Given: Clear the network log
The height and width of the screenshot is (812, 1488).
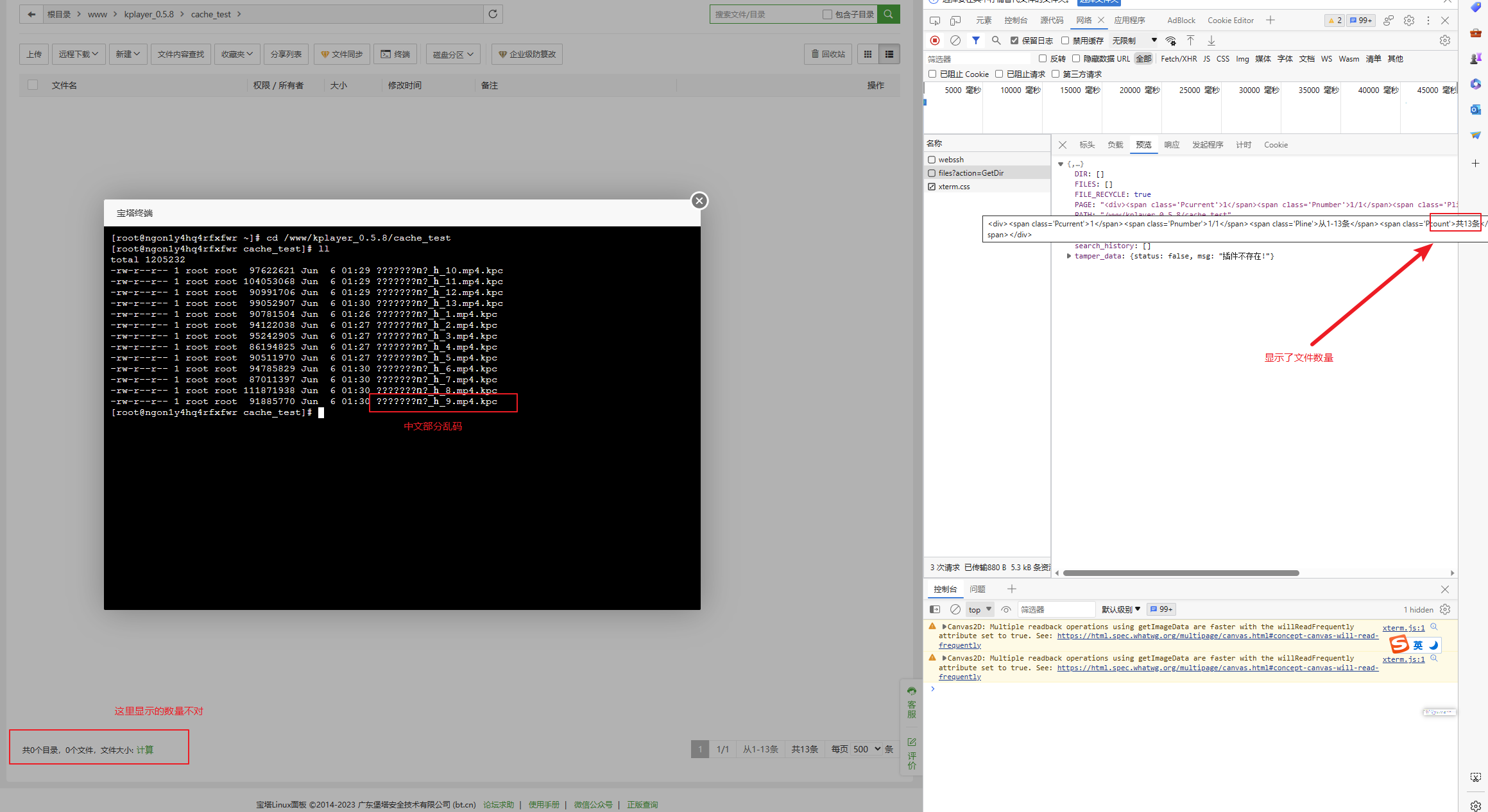Looking at the screenshot, I should click(x=955, y=40).
